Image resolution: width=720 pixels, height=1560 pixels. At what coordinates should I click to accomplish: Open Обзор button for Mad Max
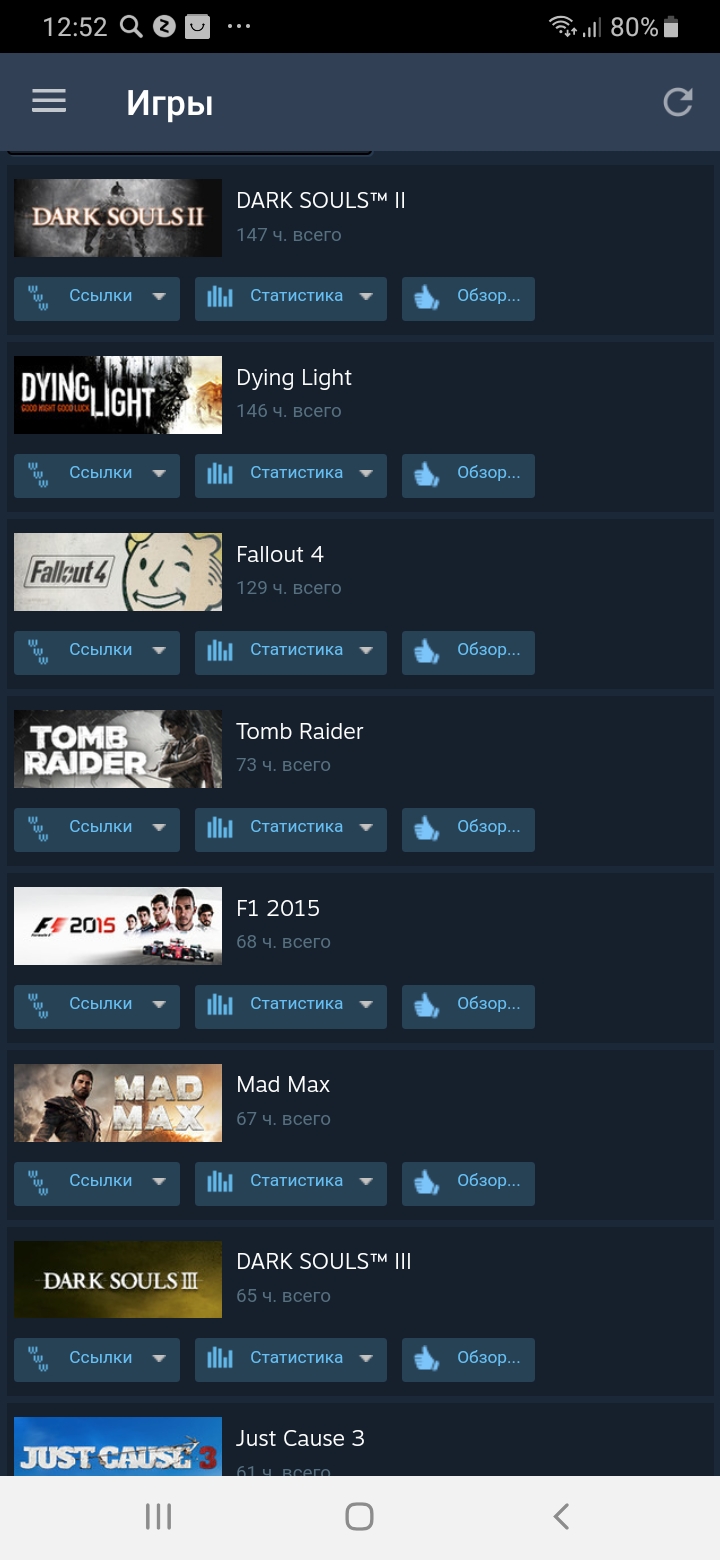tap(468, 1183)
